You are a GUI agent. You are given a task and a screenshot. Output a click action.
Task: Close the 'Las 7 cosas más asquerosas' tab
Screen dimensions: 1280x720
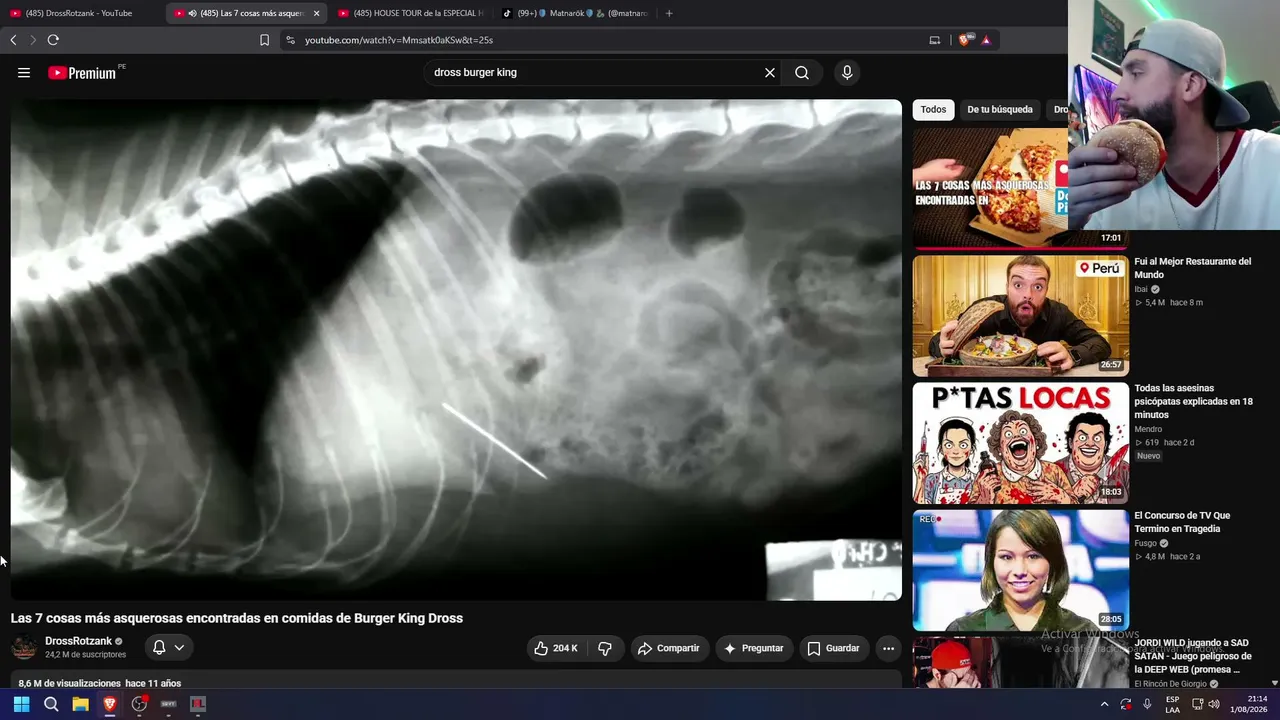click(x=316, y=13)
